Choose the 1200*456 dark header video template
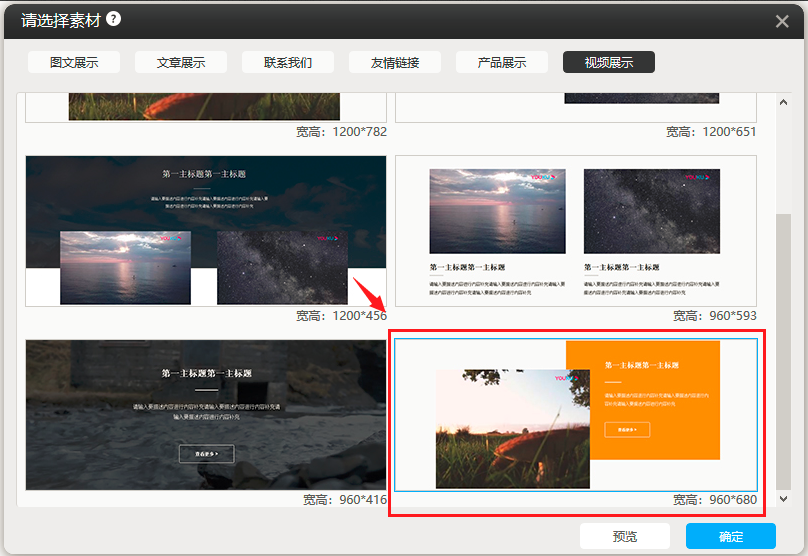The width and height of the screenshot is (808, 556). pyautogui.click(x=205, y=230)
